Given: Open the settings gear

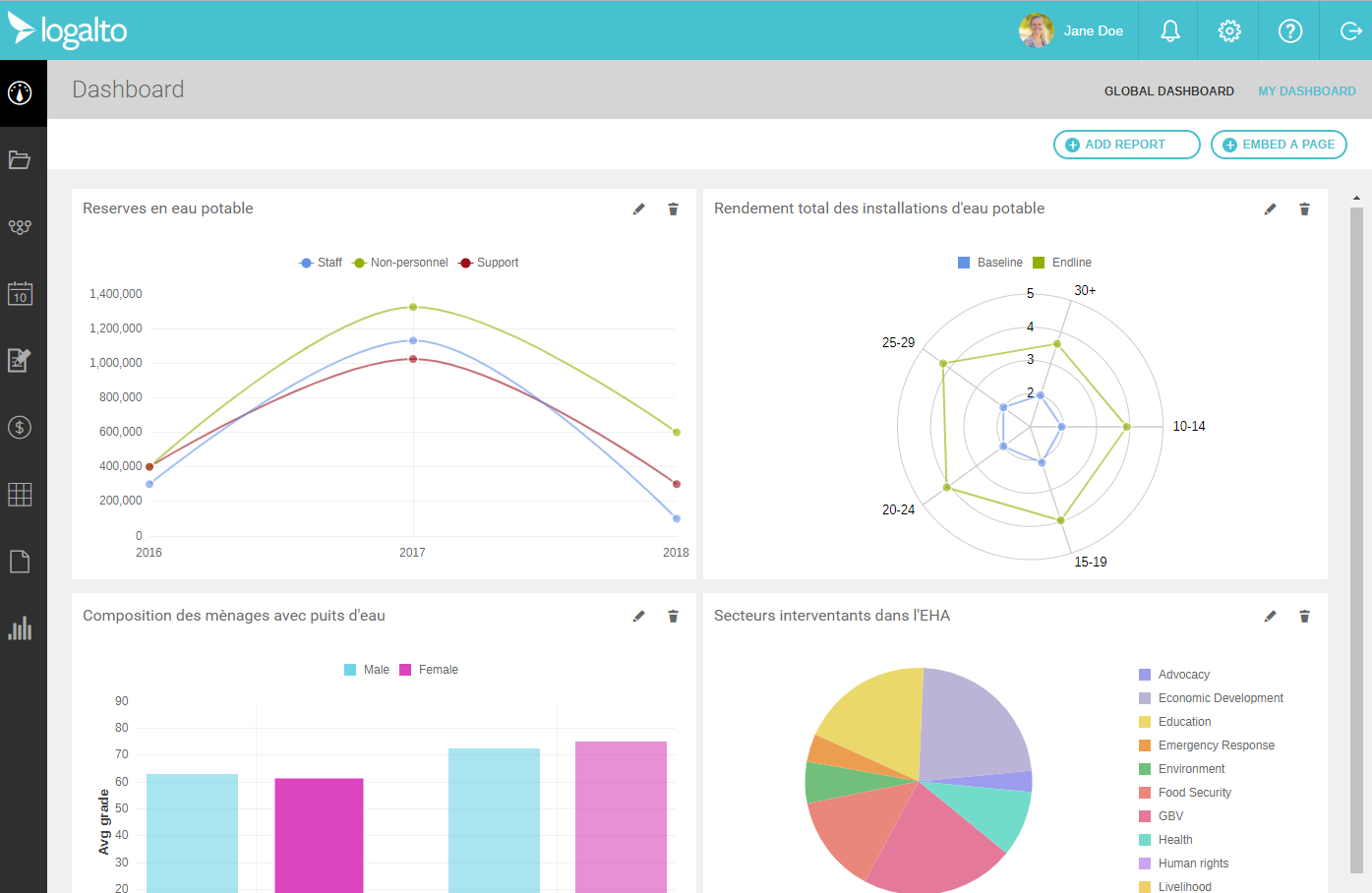Looking at the screenshot, I should pos(1228,30).
